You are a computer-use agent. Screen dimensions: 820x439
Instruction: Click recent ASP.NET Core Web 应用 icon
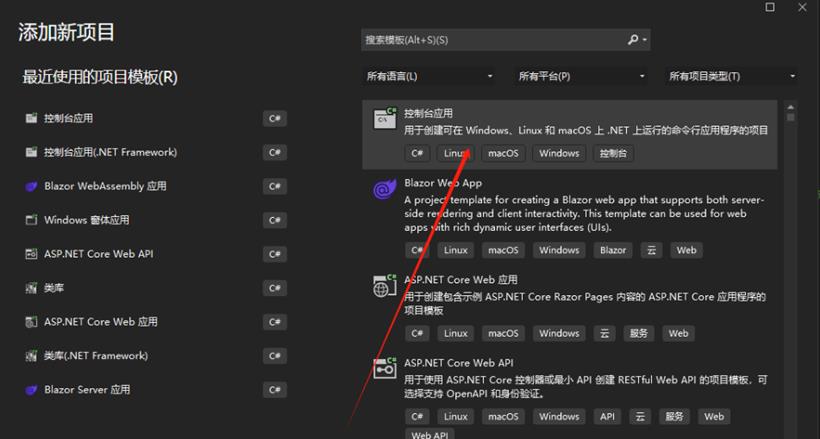[x=31, y=322]
